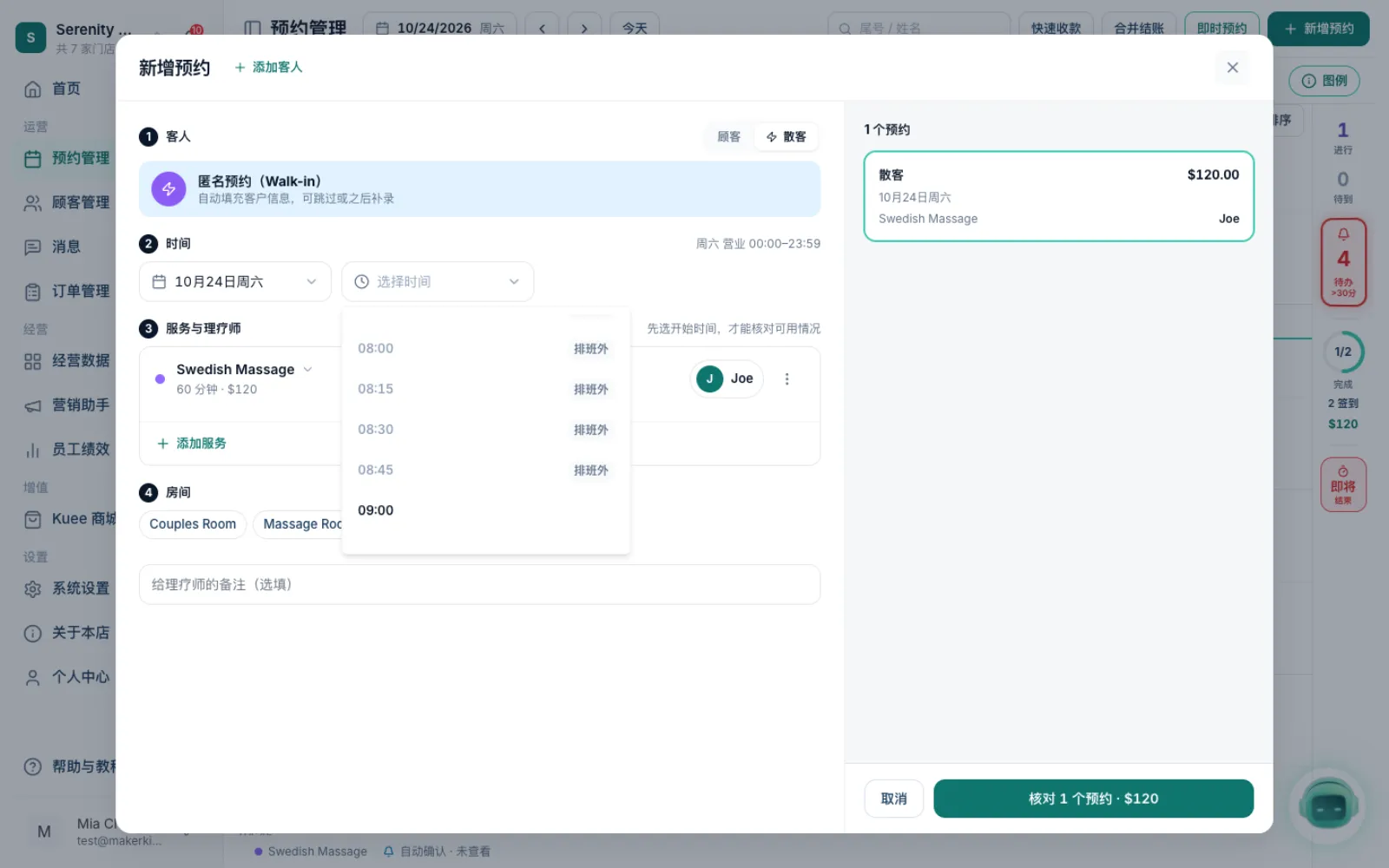Click 添加服务 to add a service
Screen dimensions: 1389x868
click(192, 444)
